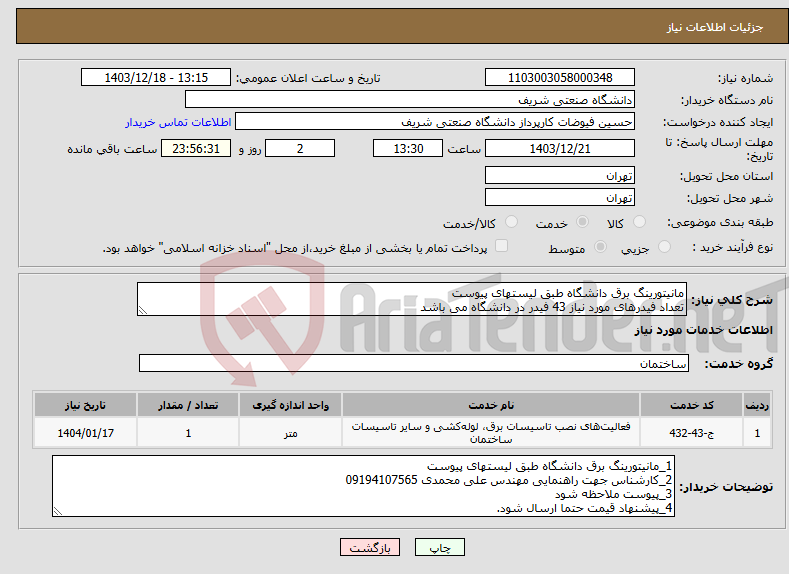Screen dimensions: 789x574
Task: Click the service code cell ج-43-432
Action: click(691, 433)
